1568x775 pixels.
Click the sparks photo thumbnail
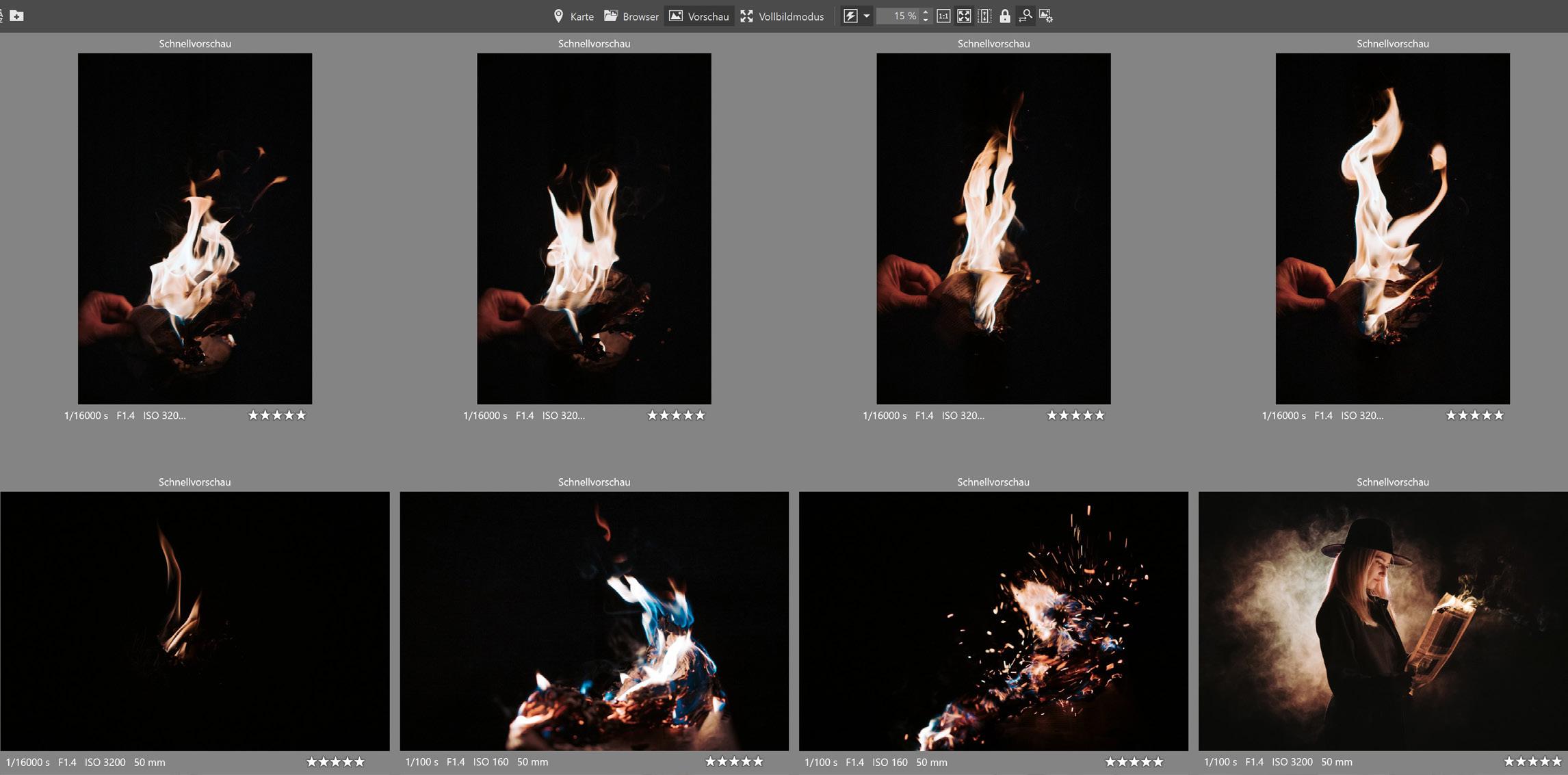click(993, 620)
